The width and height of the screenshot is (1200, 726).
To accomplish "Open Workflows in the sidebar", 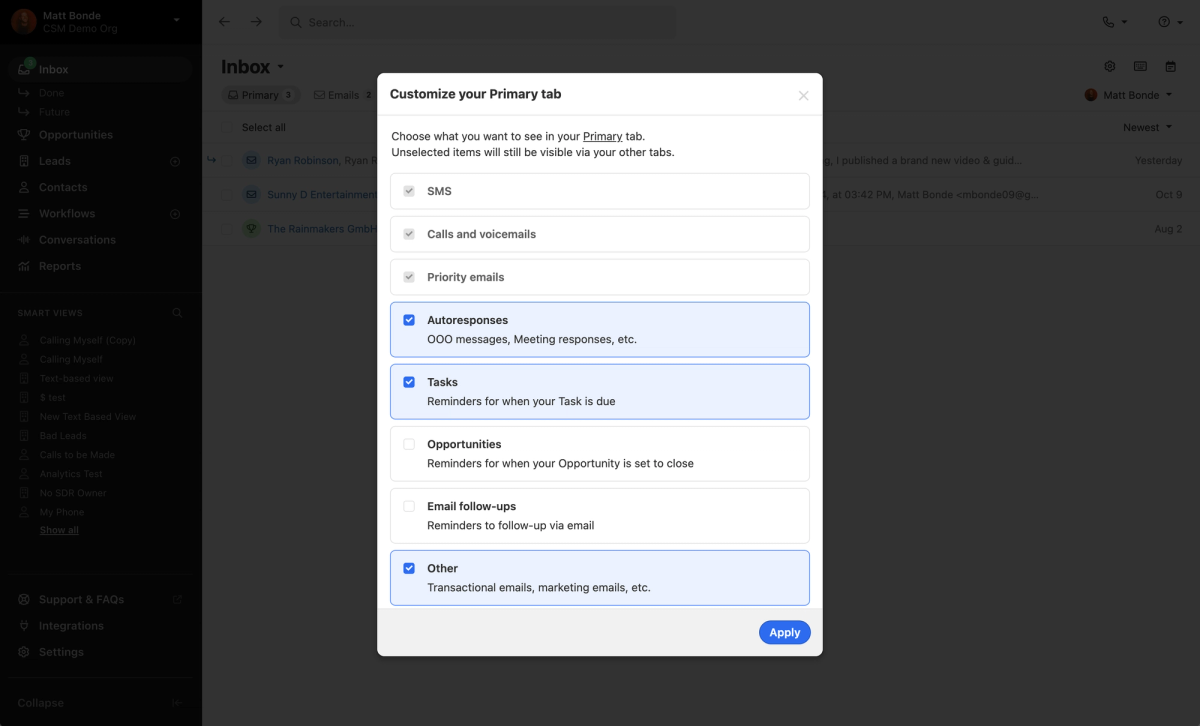I will (67, 214).
